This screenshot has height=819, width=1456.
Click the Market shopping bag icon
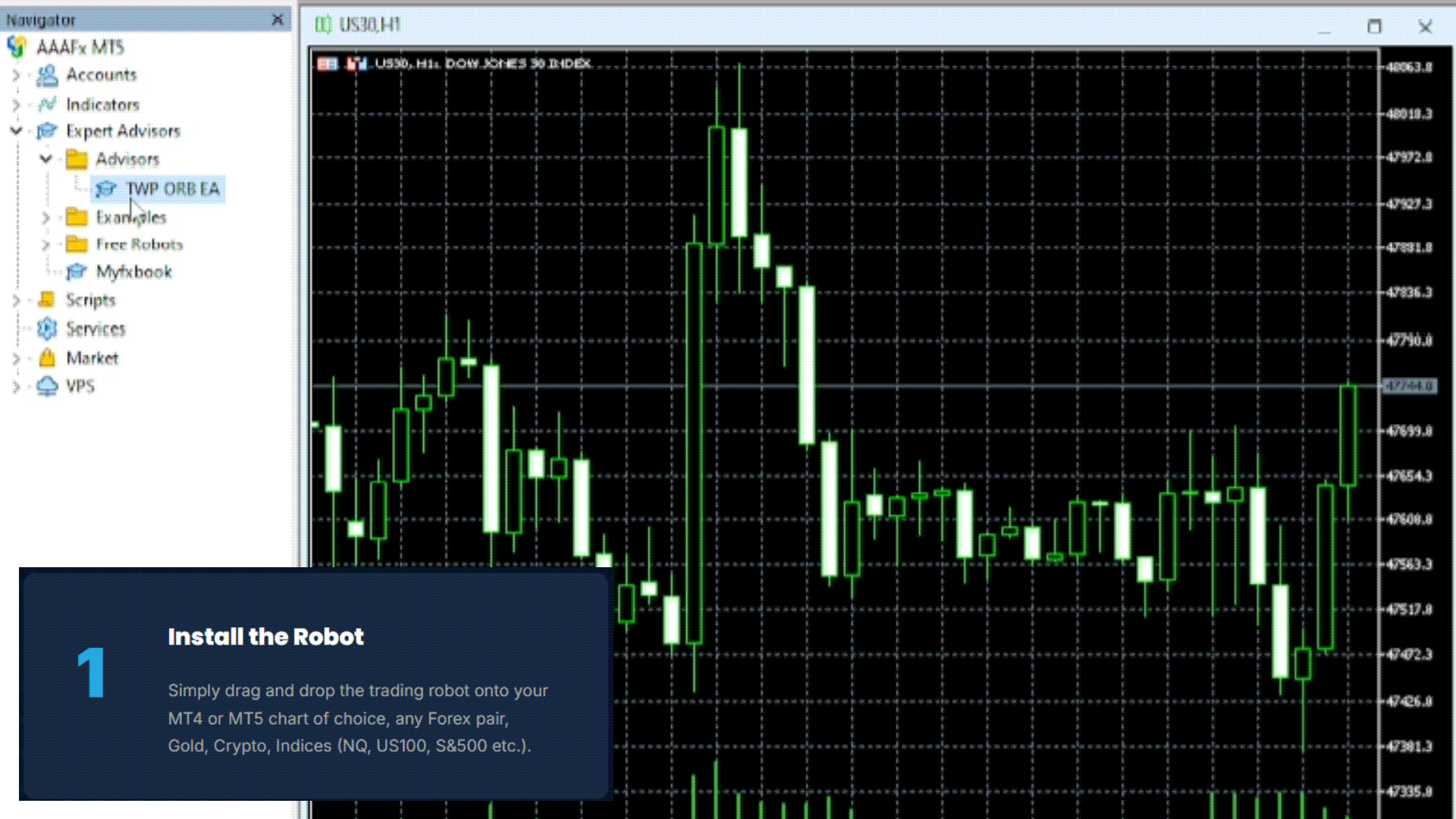tap(47, 358)
